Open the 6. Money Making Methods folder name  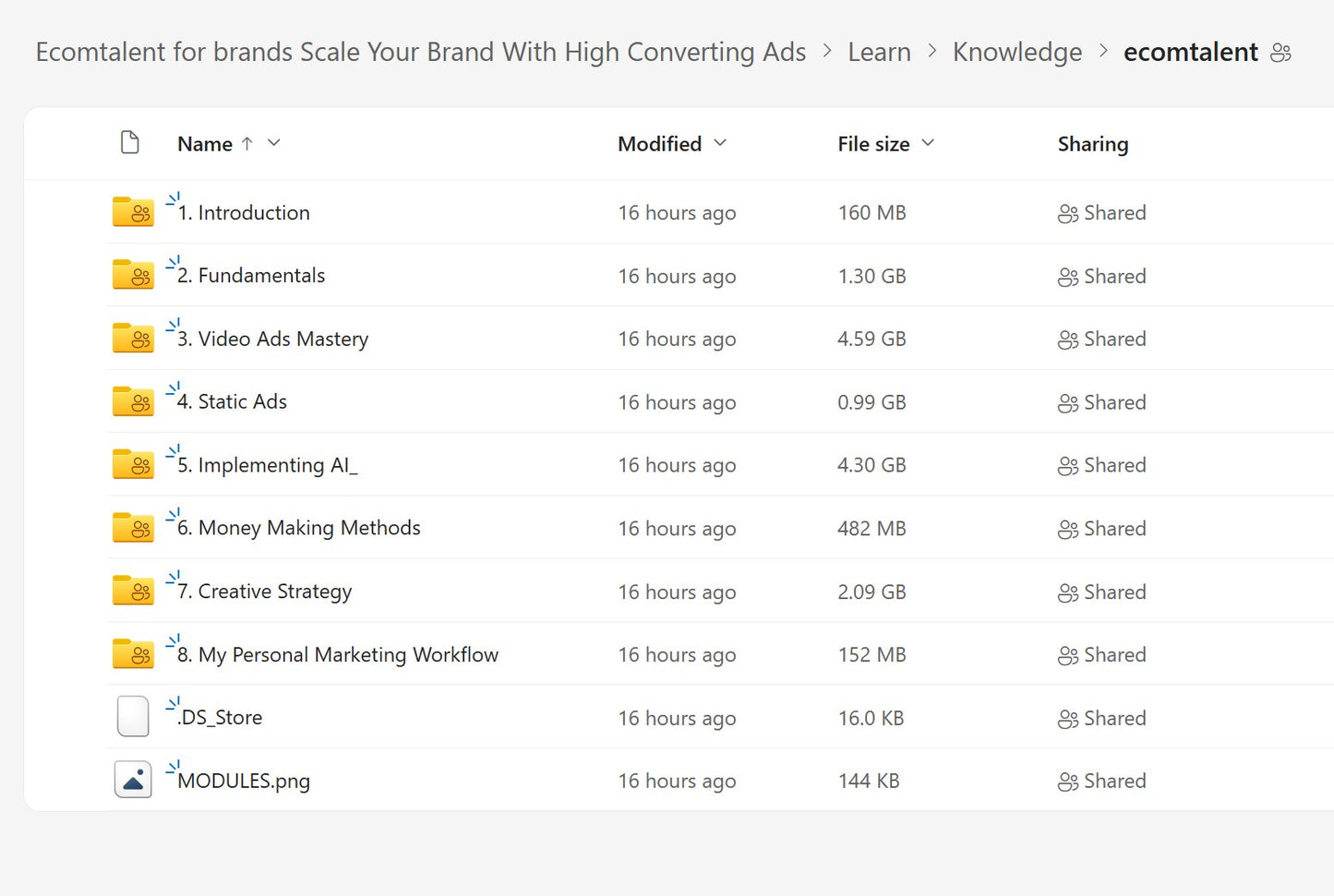(298, 529)
